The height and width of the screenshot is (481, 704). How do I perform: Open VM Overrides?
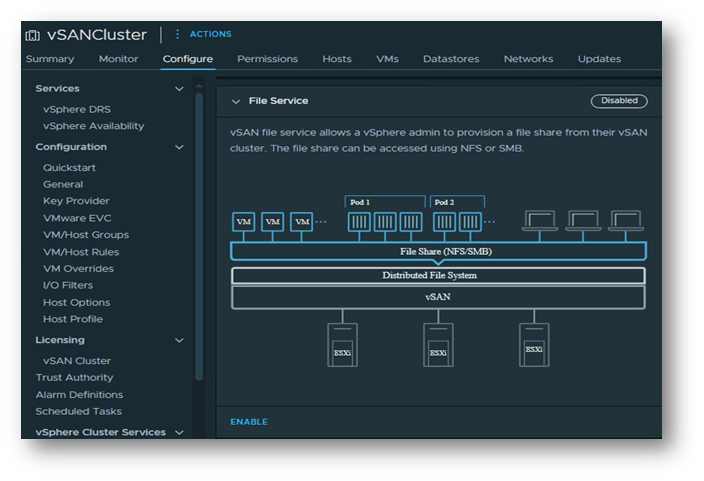pos(79,269)
